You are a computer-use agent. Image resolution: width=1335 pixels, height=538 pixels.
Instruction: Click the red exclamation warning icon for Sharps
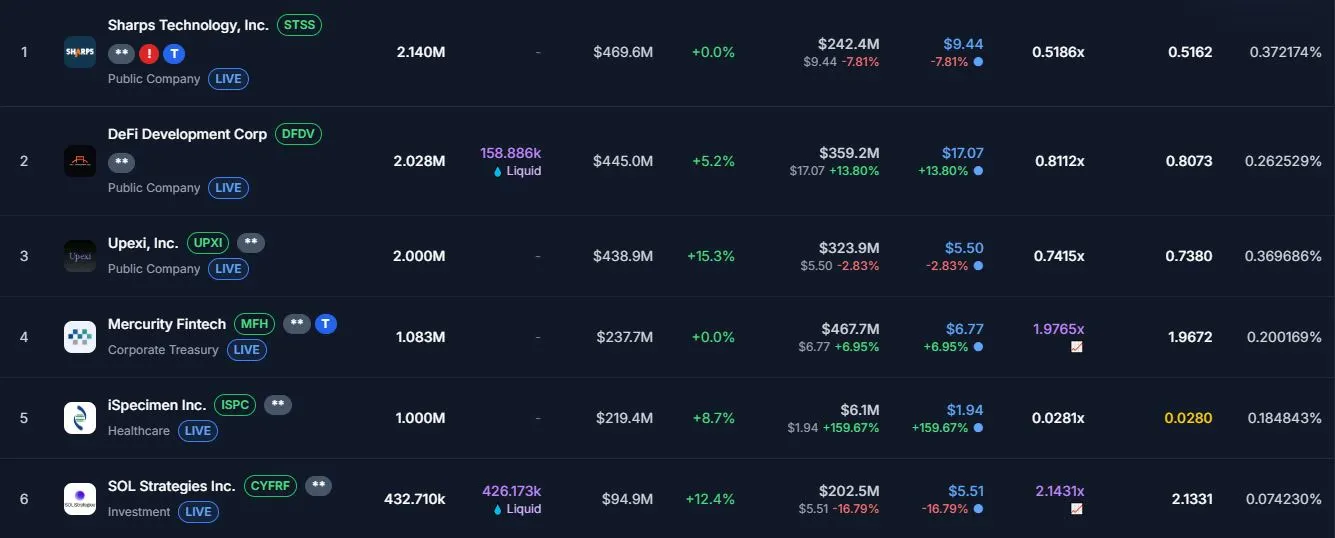click(x=149, y=54)
